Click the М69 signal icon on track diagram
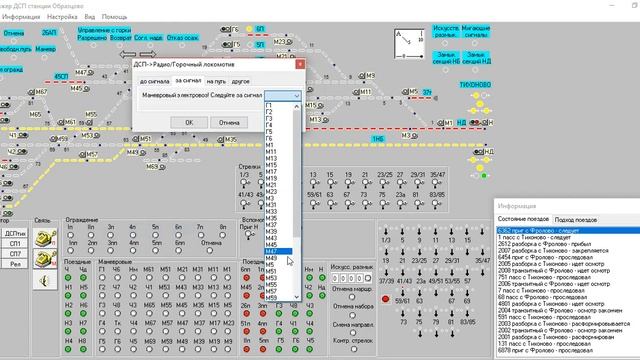This screenshot has width=640, height=360. [x=162, y=167]
